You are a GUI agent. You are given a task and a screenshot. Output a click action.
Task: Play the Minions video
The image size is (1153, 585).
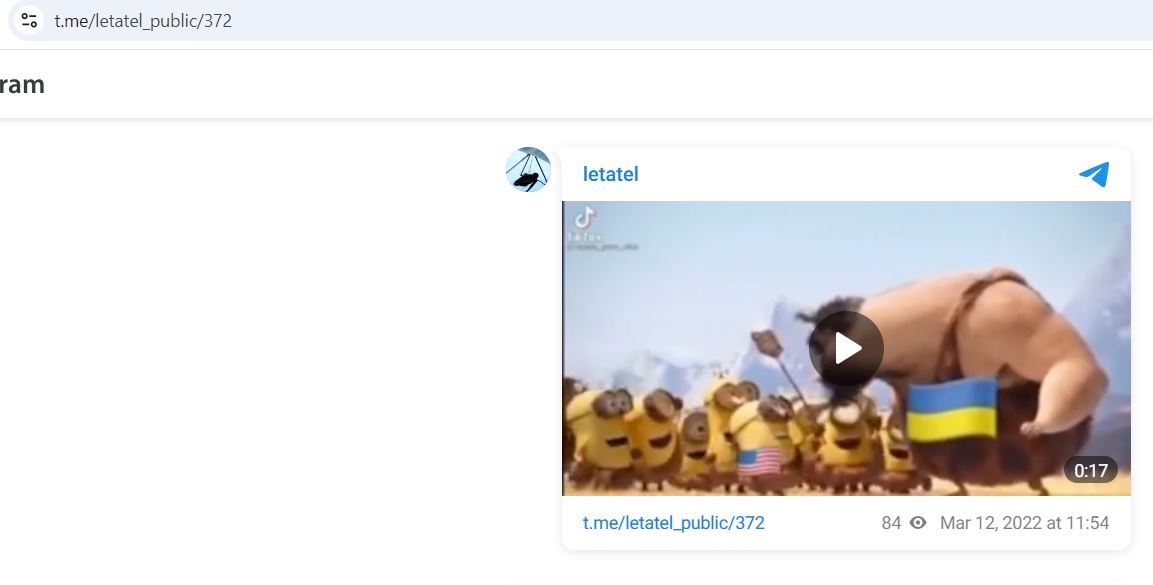point(846,348)
